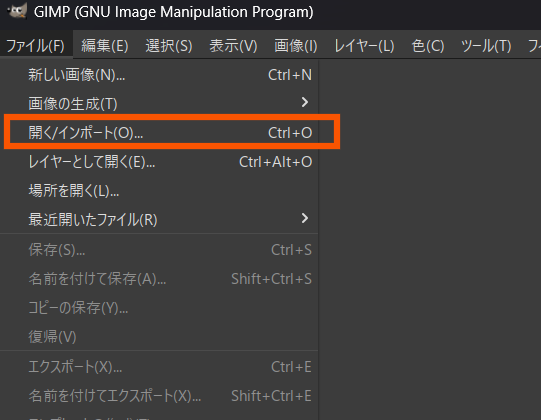Choose レイヤーとして開く(E)... entry
The width and height of the screenshot is (541, 420).
(x=159, y=162)
